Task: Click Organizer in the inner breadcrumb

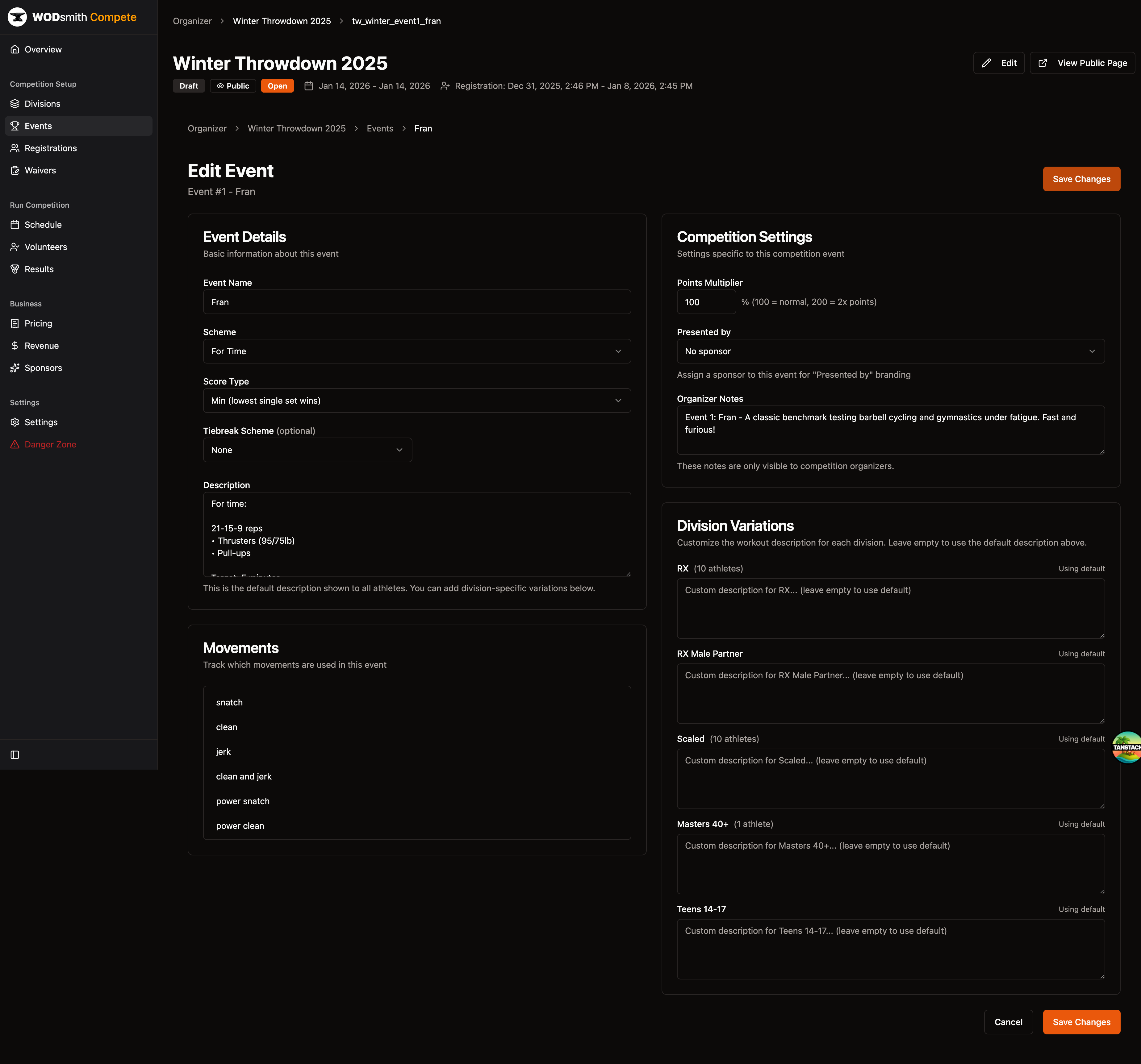Action: (x=207, y=128)
